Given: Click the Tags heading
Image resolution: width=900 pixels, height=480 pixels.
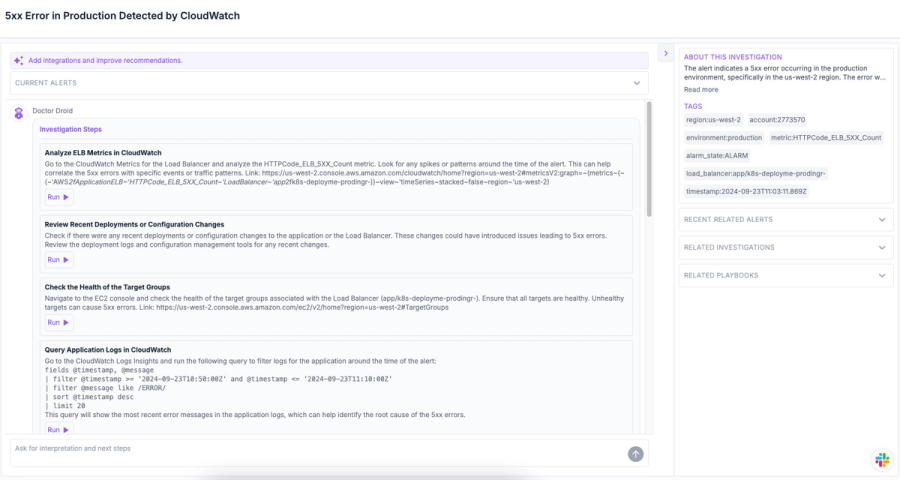Looking at the screenshot, I should pos(693,106).
